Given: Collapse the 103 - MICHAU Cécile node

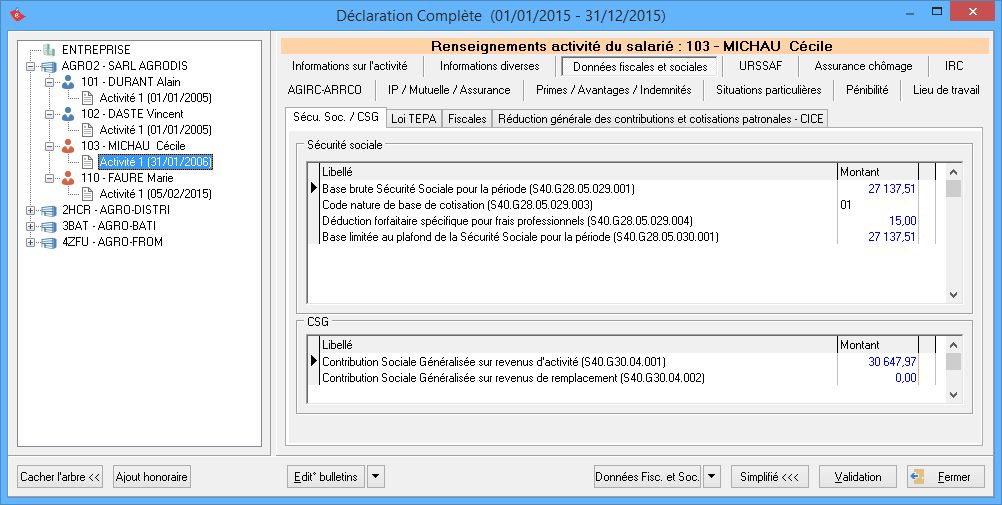Looking at the screenshot, I should coord(49,146).
